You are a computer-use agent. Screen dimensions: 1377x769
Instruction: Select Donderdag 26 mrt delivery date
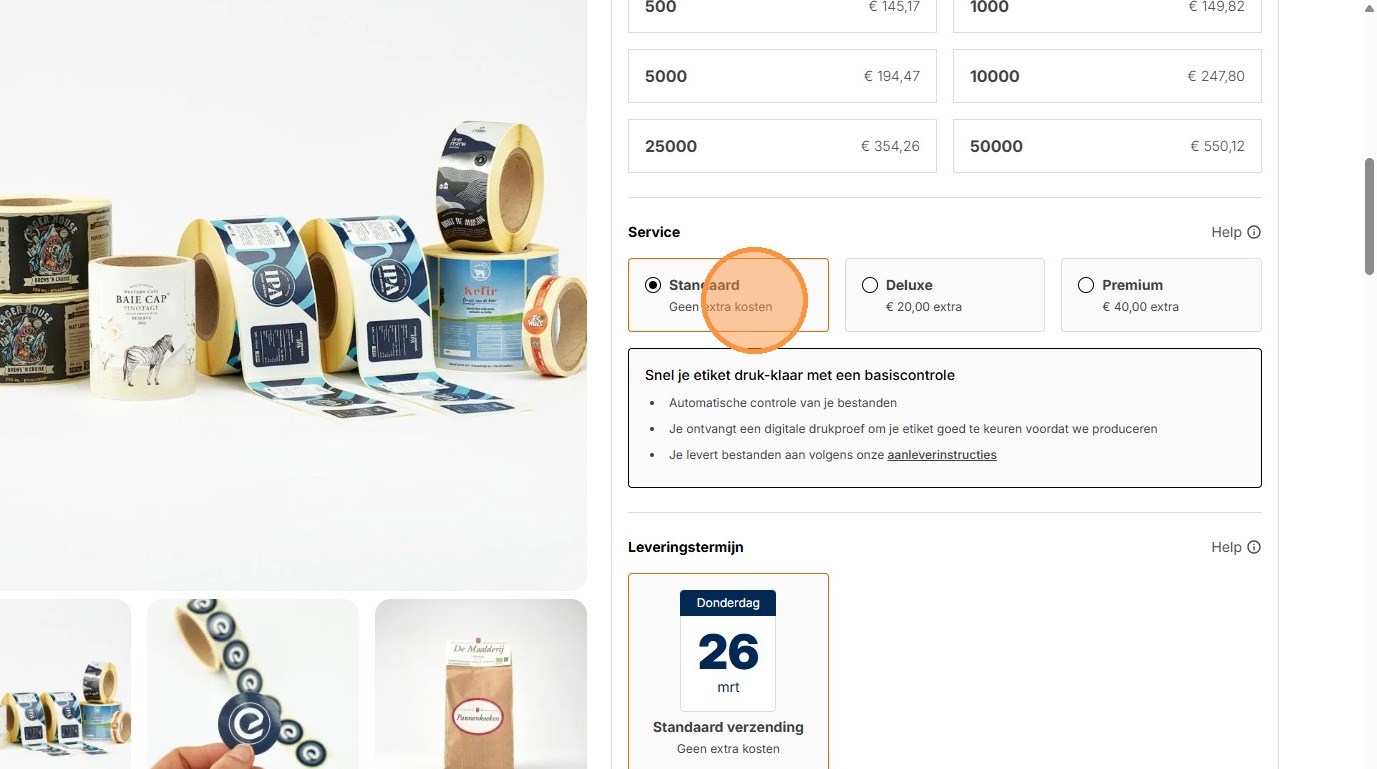[728, 671]
